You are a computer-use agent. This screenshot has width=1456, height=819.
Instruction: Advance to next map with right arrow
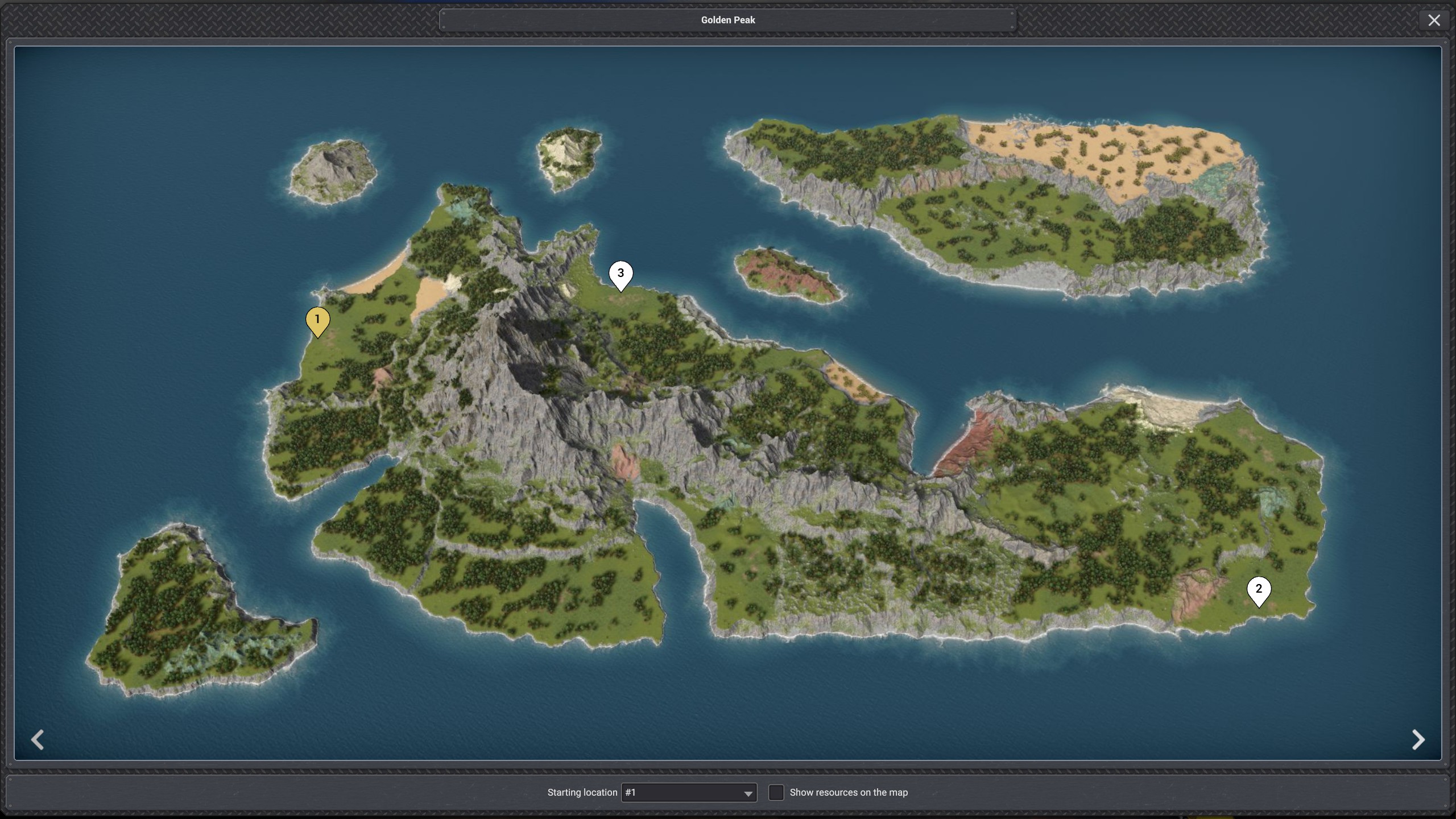[x=1418, y=739]
